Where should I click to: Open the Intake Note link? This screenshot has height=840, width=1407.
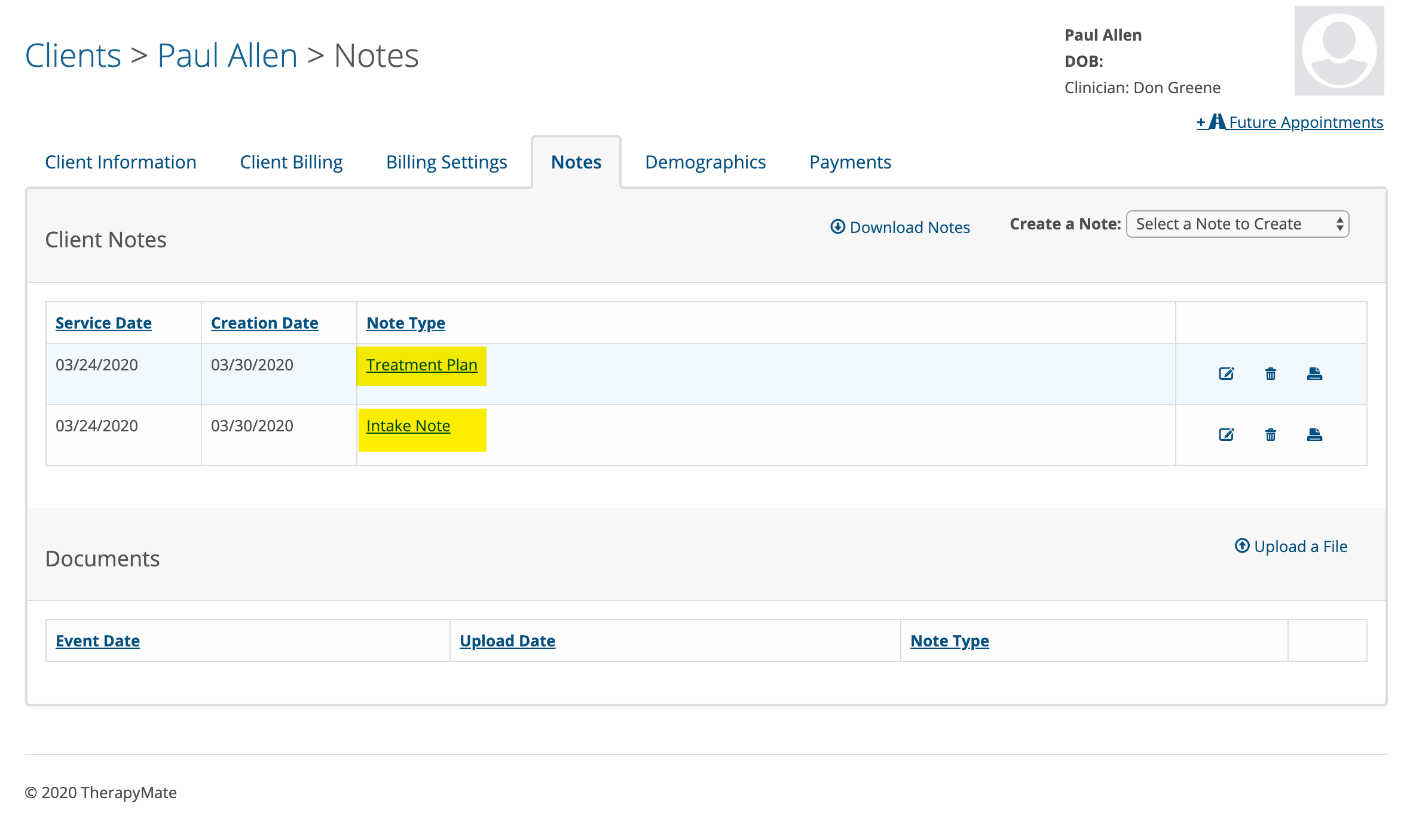point(408,426)
